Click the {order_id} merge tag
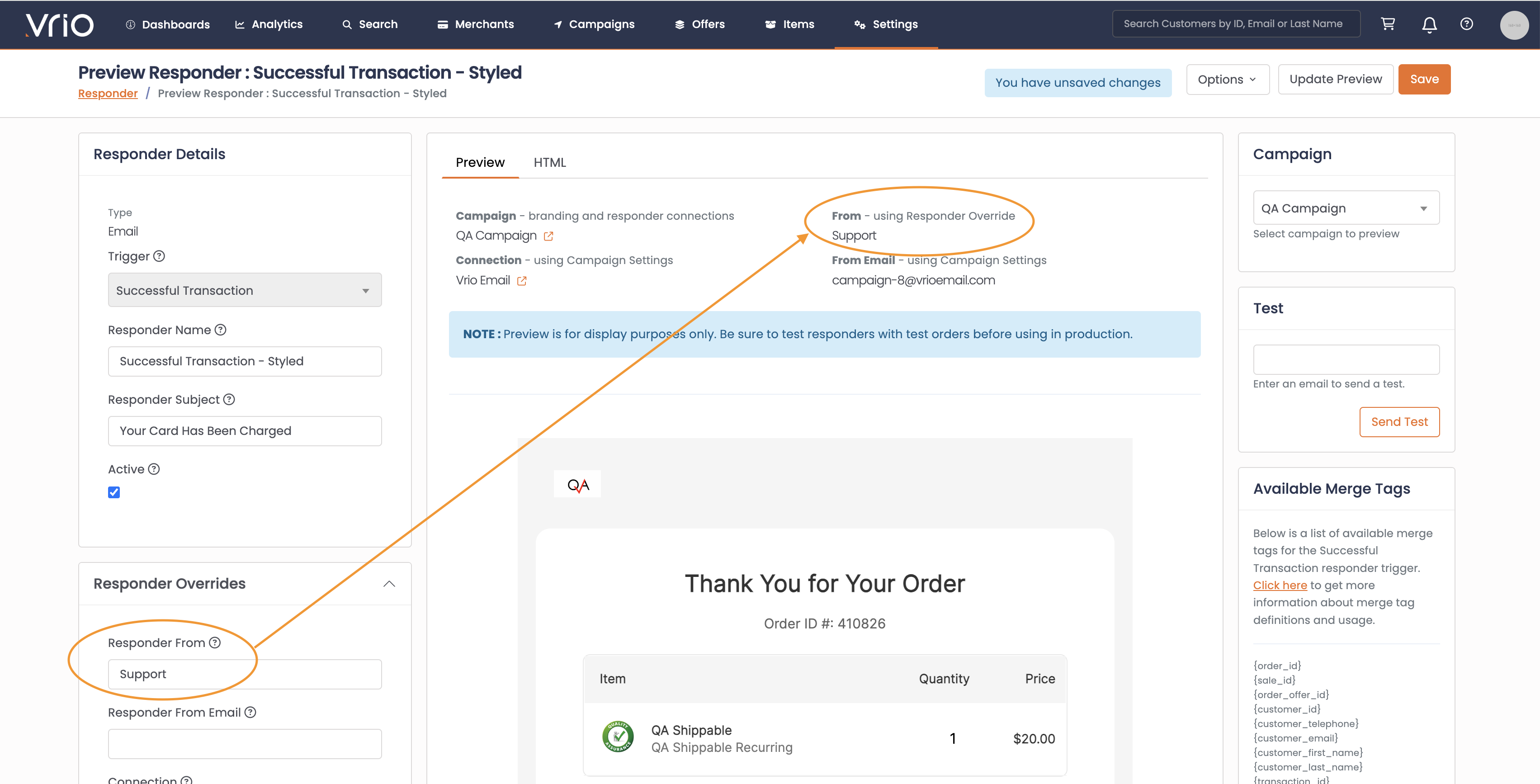The width and height of the screenshot is (1540, 784). click(x=1277, y=666)
